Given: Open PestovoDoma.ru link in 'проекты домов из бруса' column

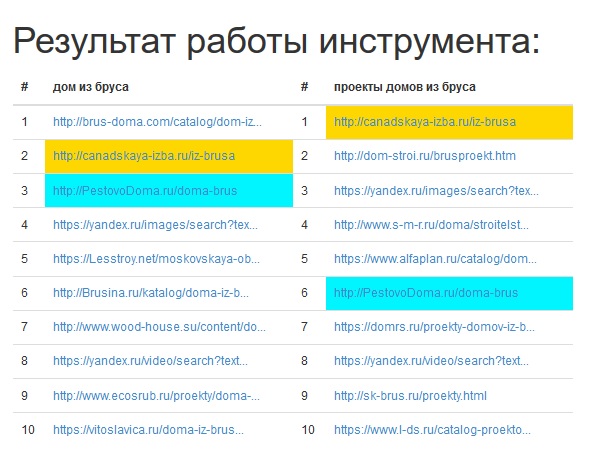Looking at the screenshot, I should tap(426, 293).
